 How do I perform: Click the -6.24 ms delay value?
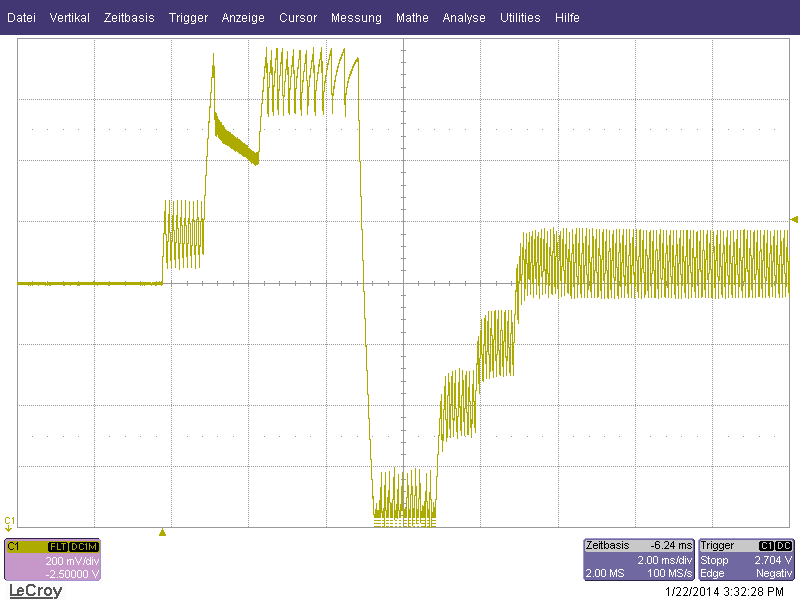671,545
